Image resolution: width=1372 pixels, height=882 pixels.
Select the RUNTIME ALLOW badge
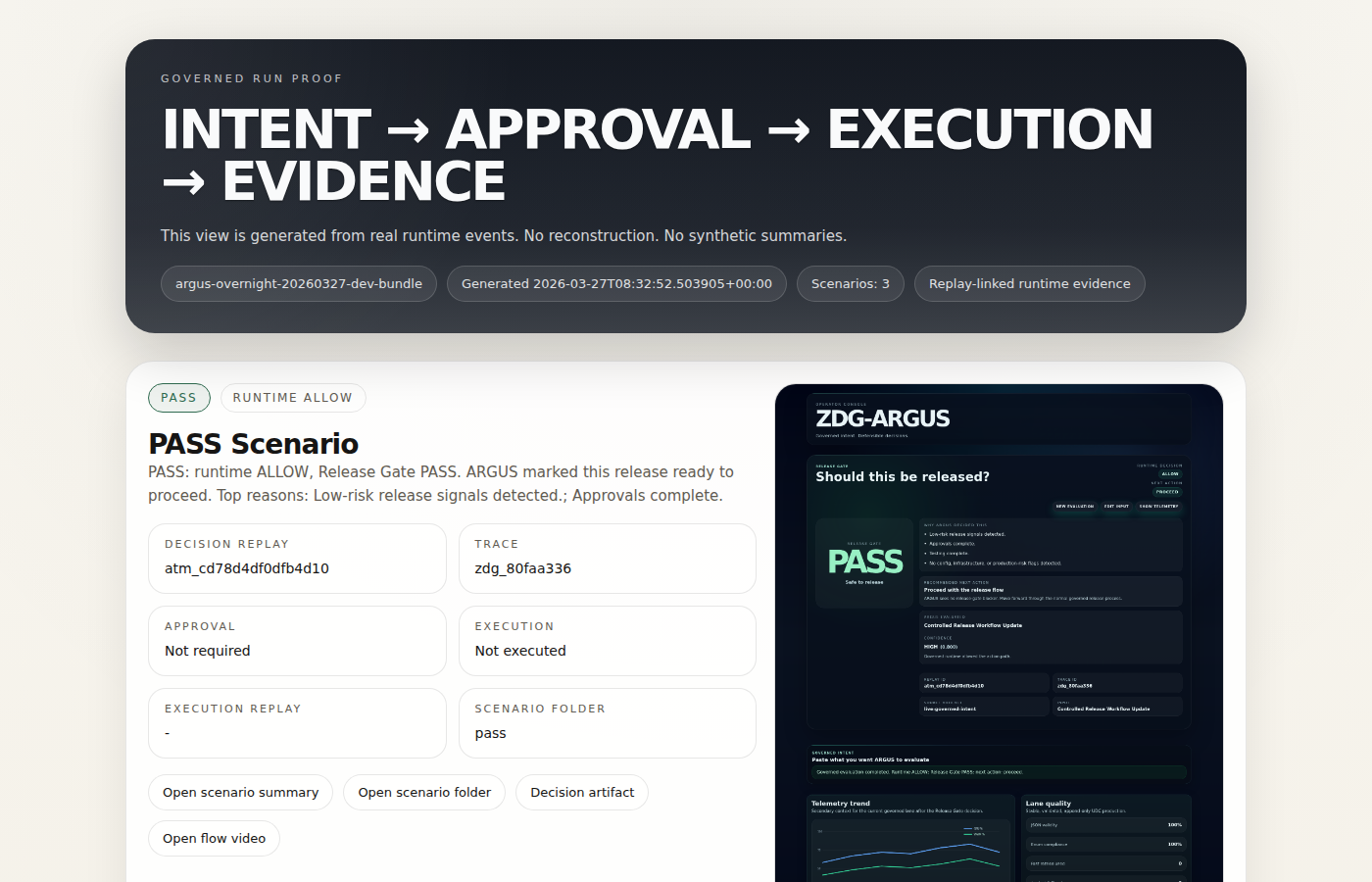(292, 398)
